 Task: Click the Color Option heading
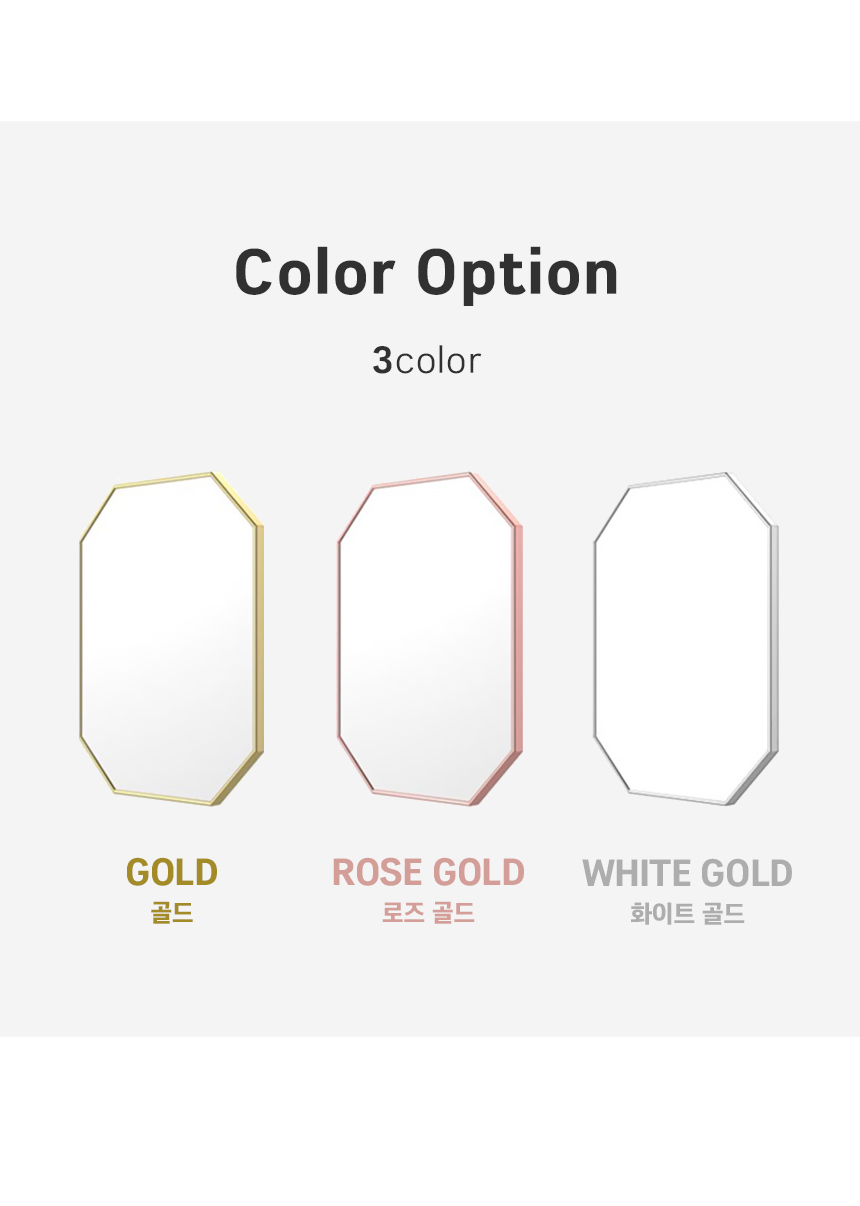pyautogui.click(x=427, y=274)
